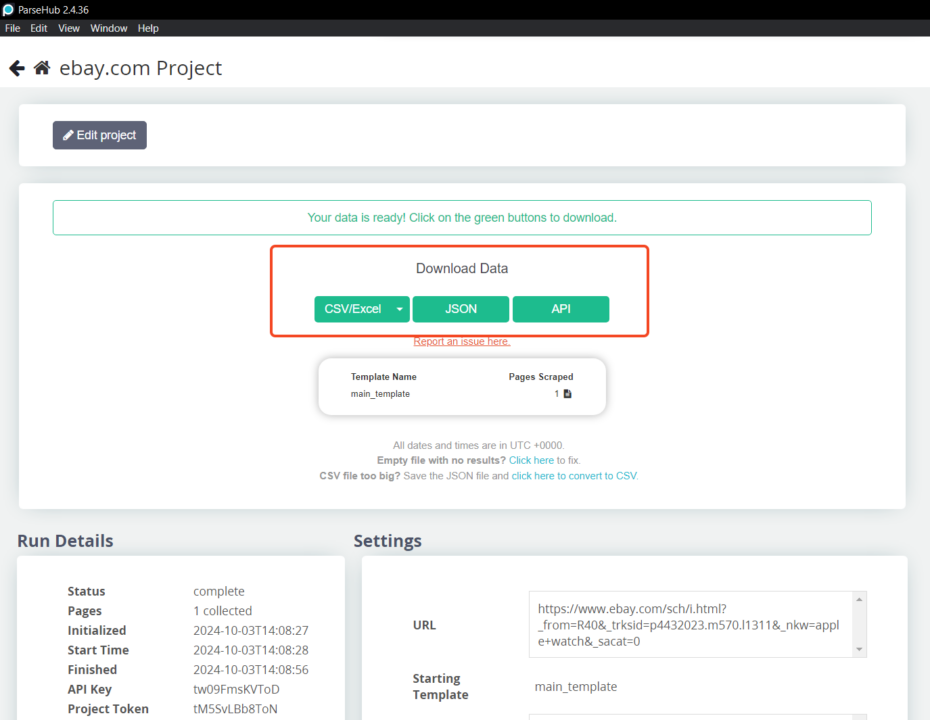Download data as JSON
The width and height of the screenshot is (930, 720).
461,309
